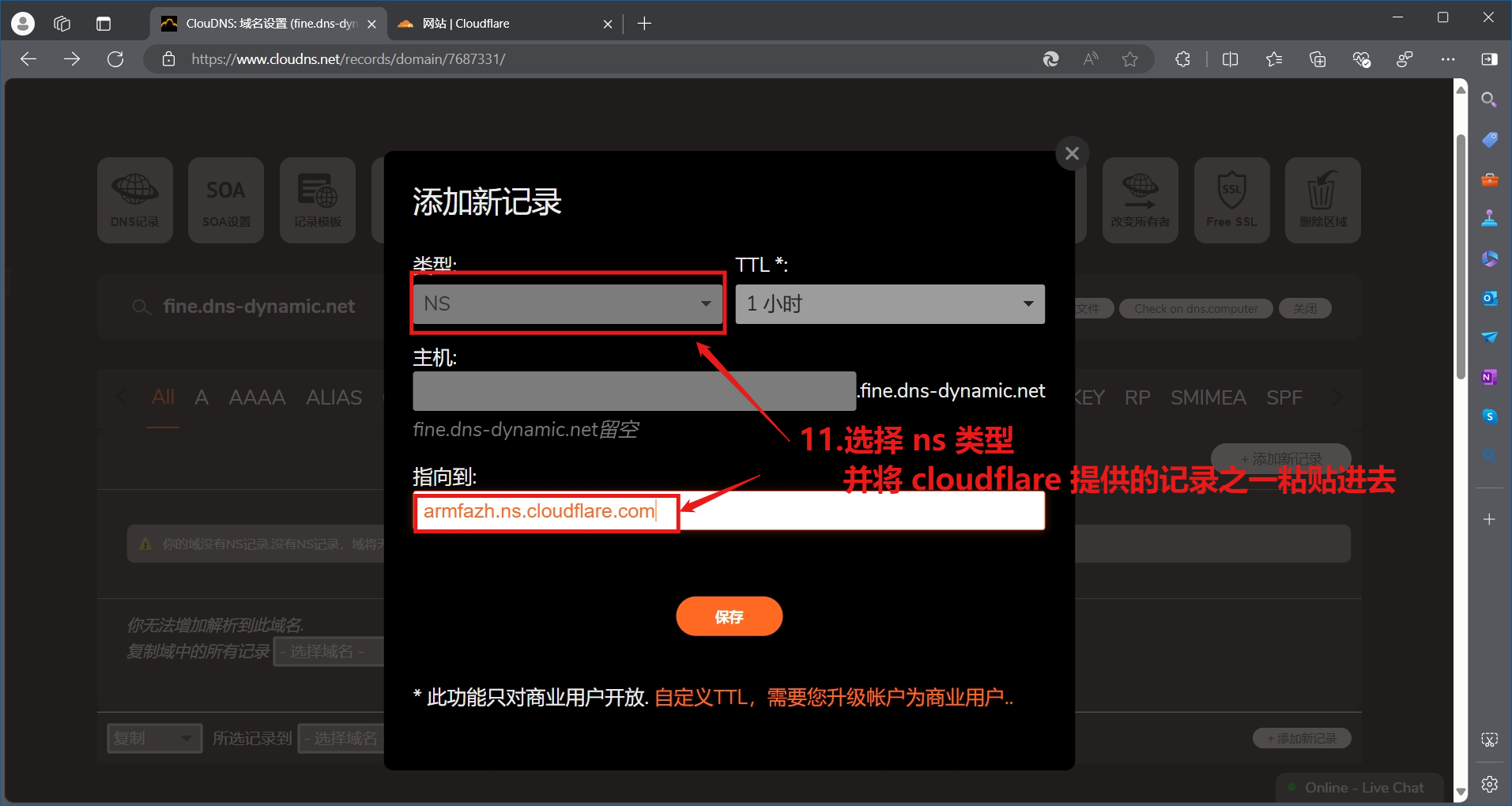Click the 删除区域 trash tile
1512x806 pixels.
[x=1323, y=200]
